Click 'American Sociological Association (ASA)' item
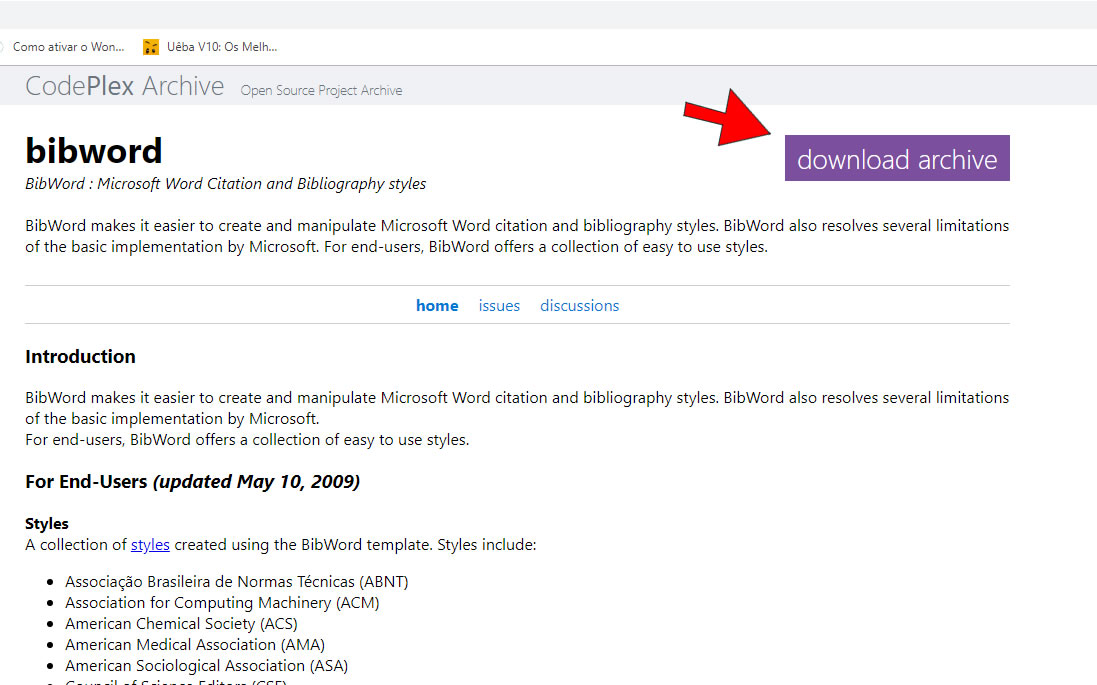The height and width of the screenshot is (685, 1097). coord(206,665)
